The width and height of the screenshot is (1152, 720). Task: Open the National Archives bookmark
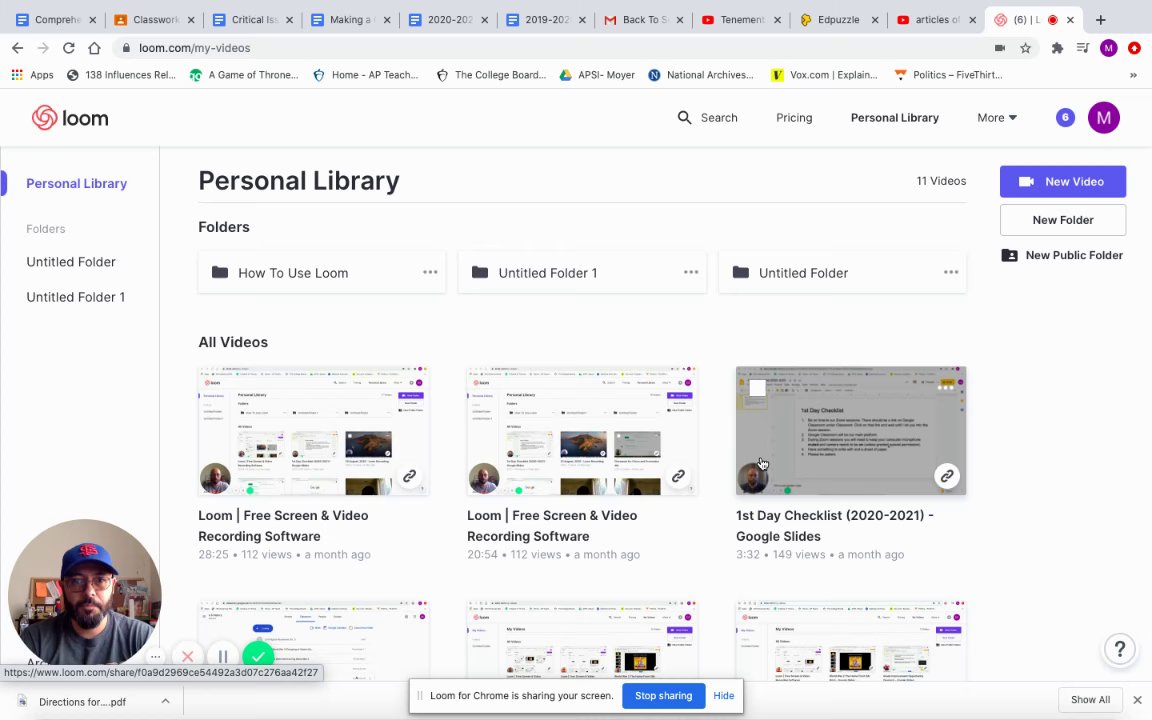tap(701, 75)
